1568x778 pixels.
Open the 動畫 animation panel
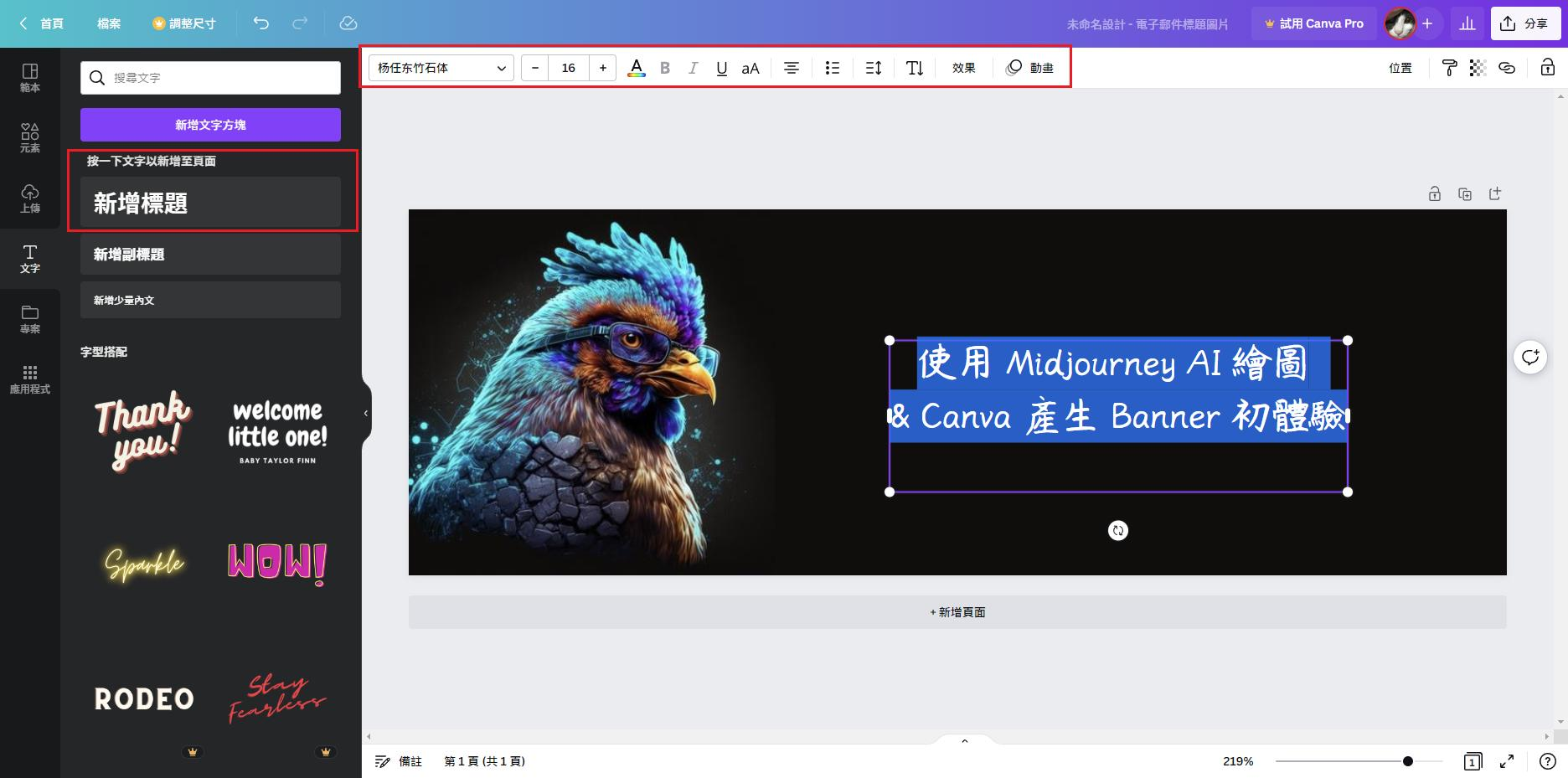coord(1029,68)
